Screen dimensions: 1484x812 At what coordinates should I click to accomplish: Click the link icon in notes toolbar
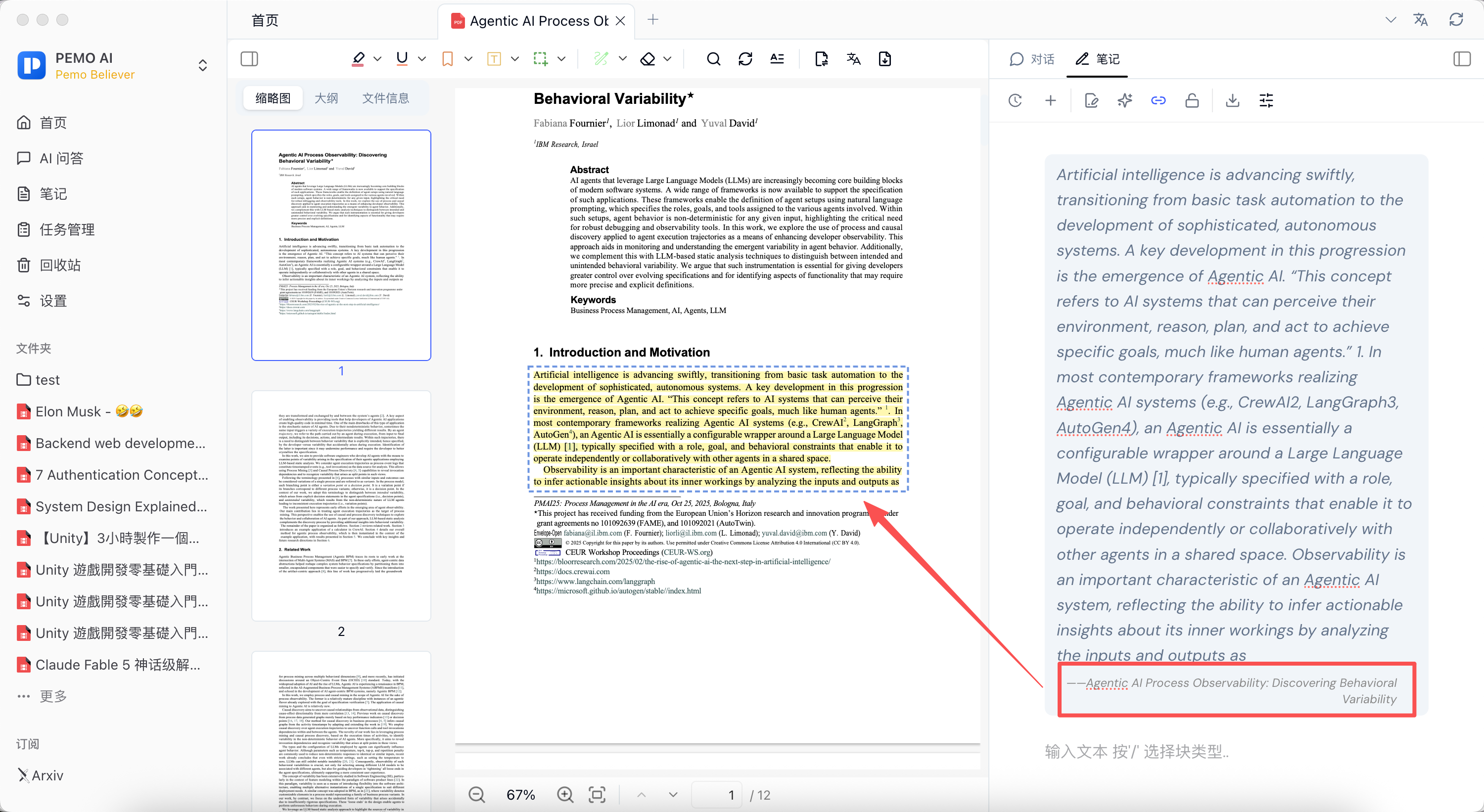[x=1158, y=101]
